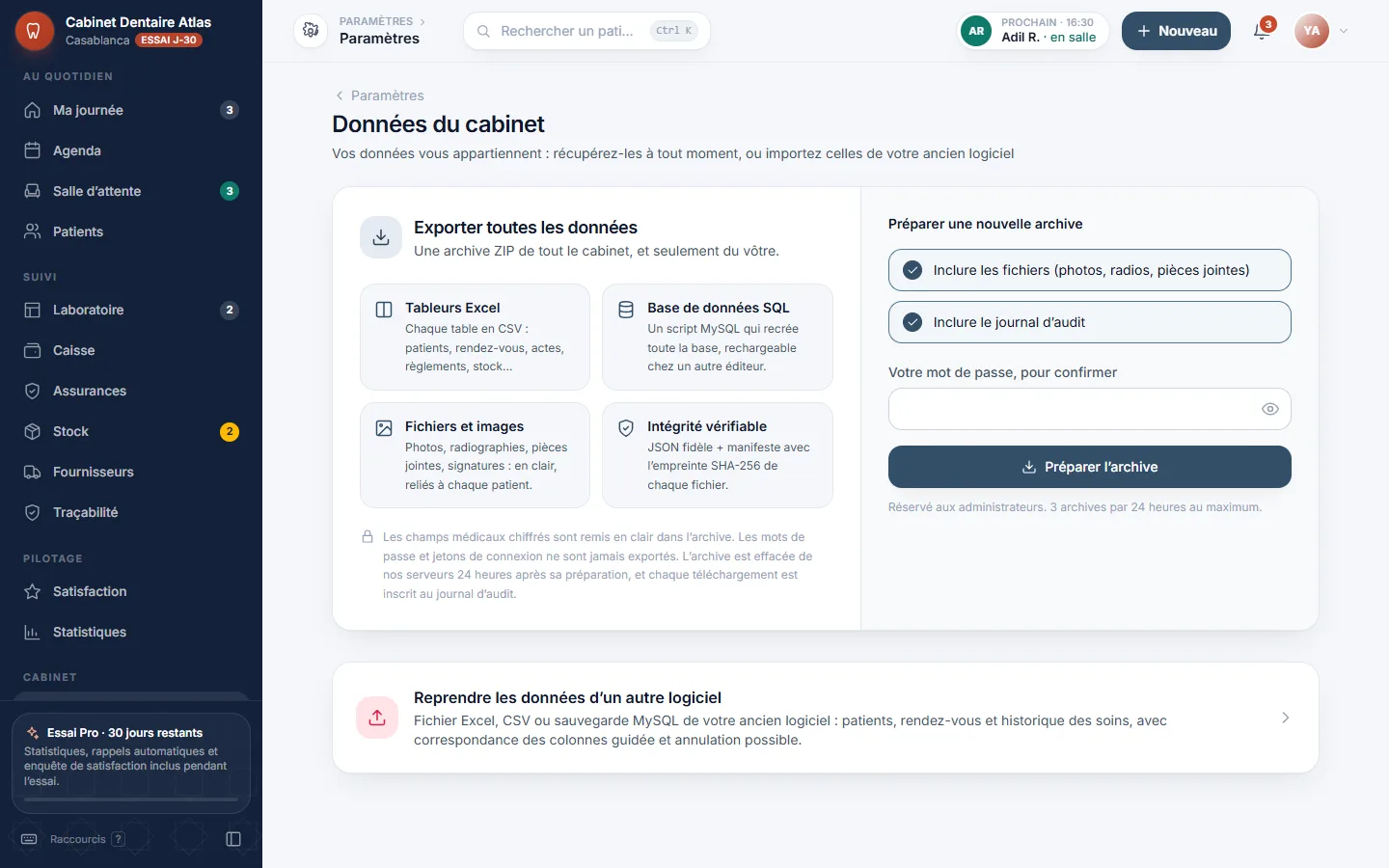1389x868 pixels.
Task: Click the YA avatar
Action: click(x=1312, y=31)
